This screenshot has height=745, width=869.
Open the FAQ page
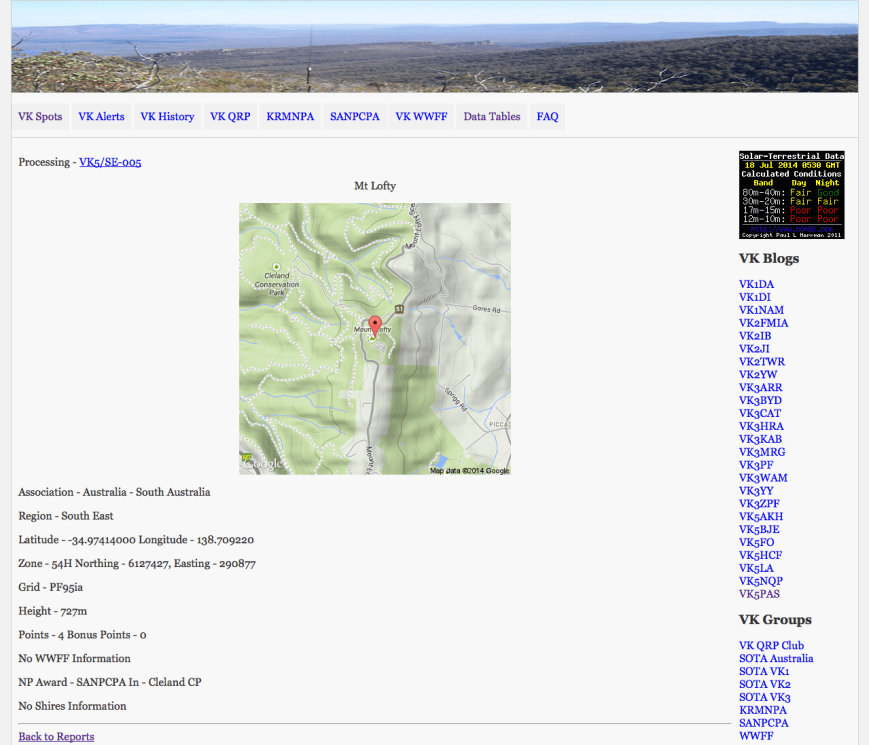click(547, 116)
